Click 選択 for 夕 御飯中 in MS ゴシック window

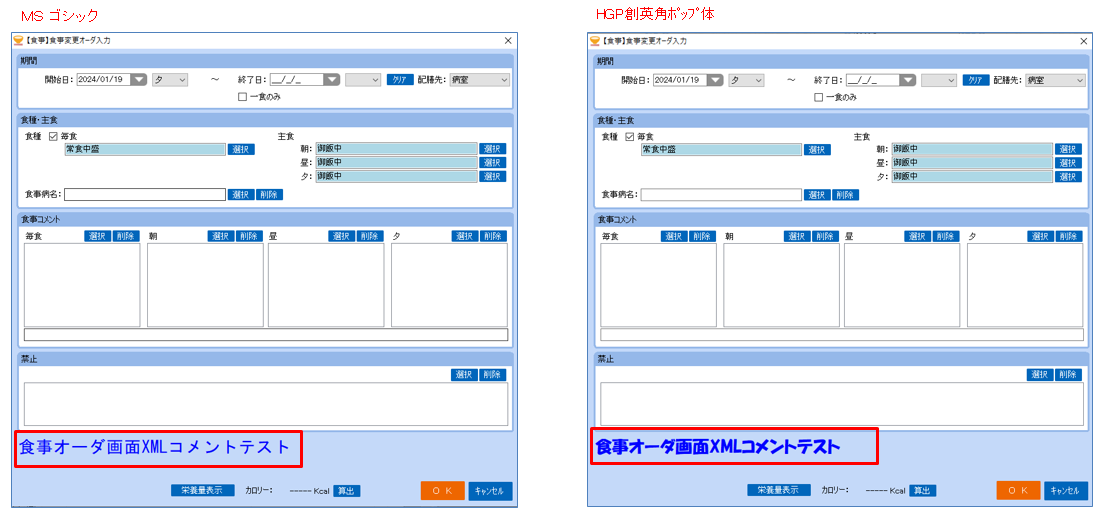click(x=493, y=176)
